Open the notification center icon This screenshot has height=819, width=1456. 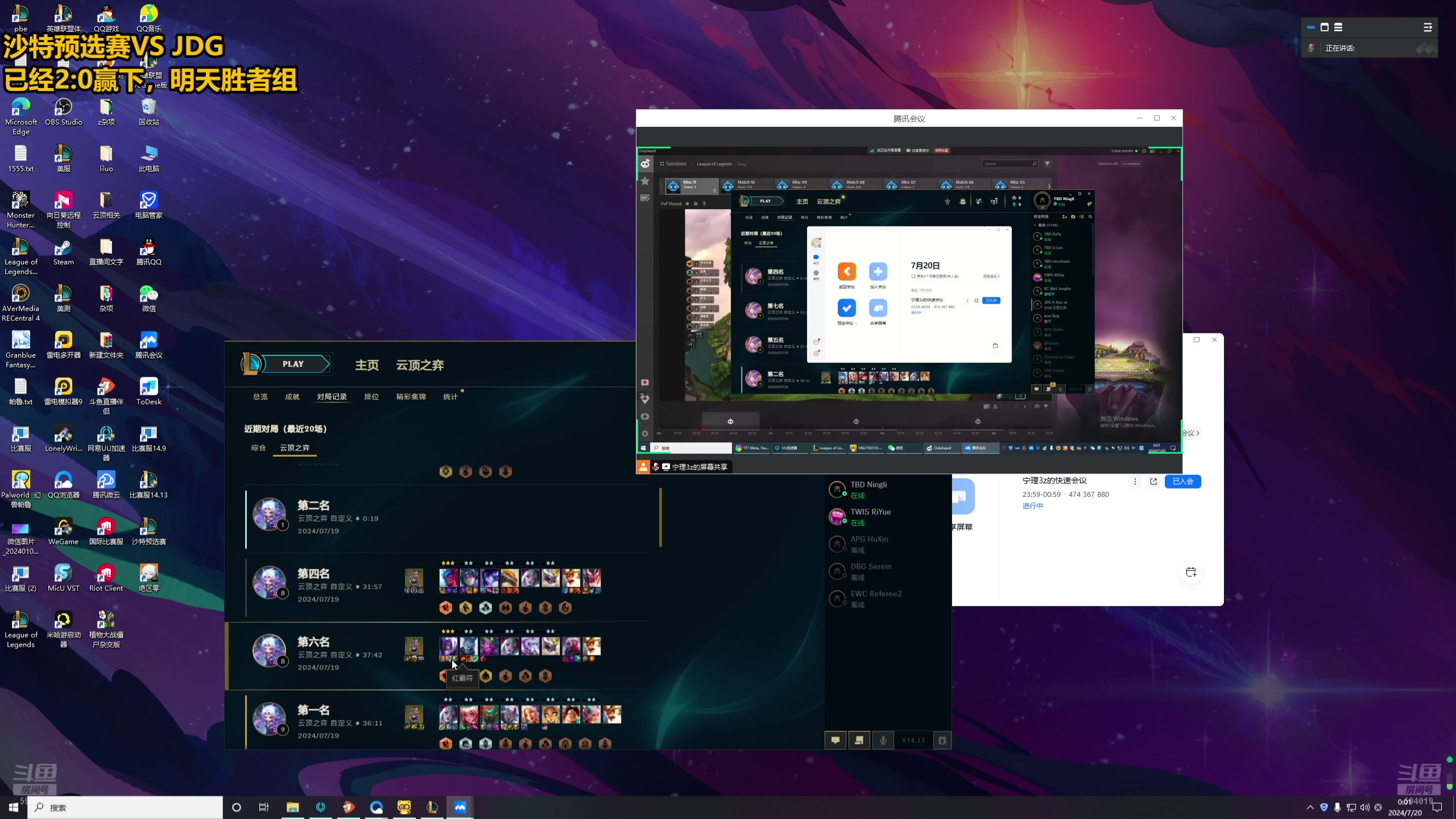1437,807
